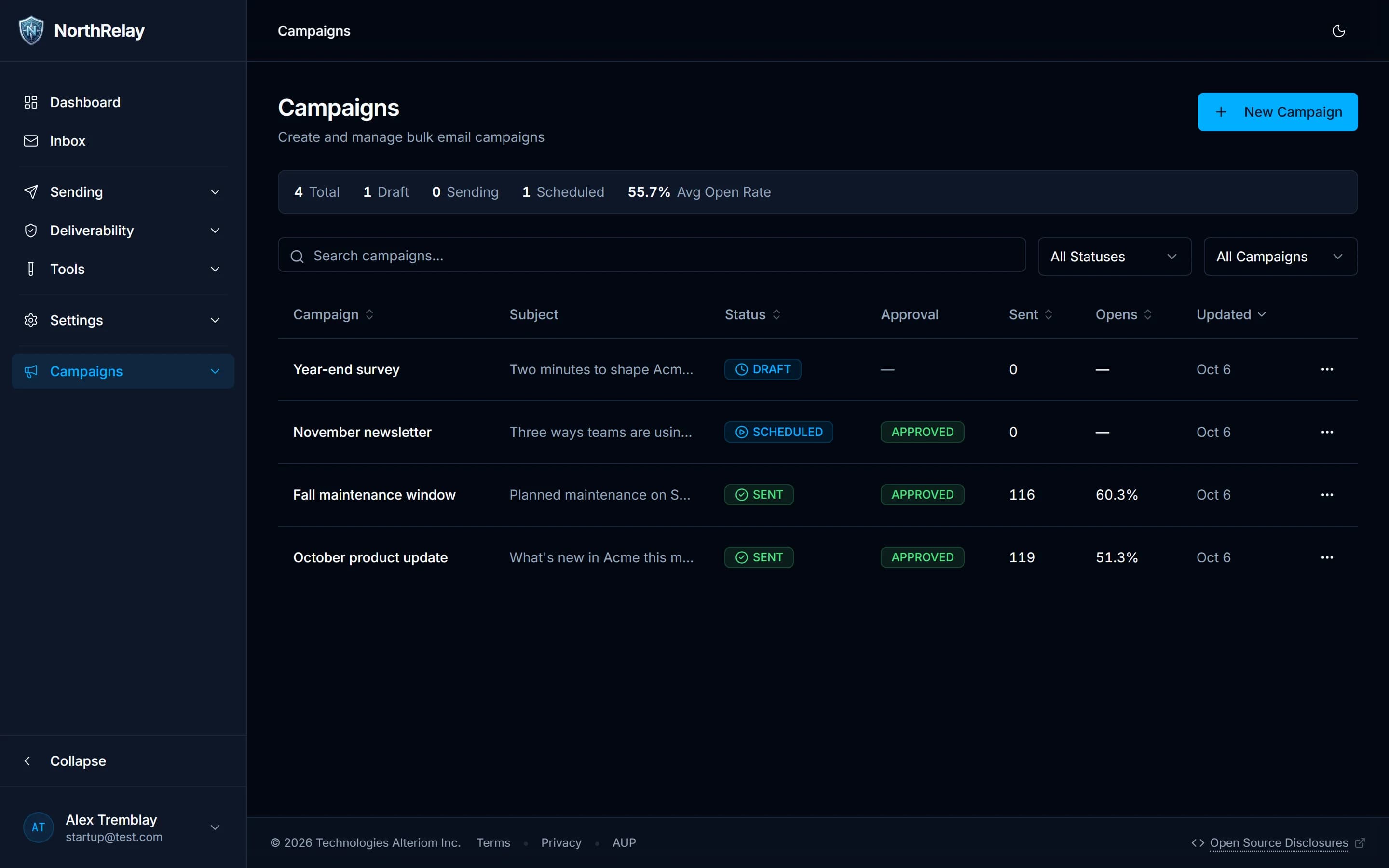Open actions menu for November newsletter
Viewport: 1389px width, 868px height.
tap(1326, 432)
